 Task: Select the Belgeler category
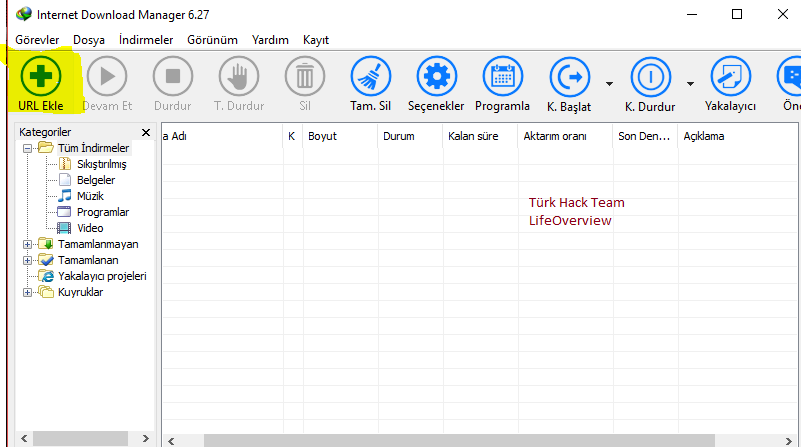(96, 180)
